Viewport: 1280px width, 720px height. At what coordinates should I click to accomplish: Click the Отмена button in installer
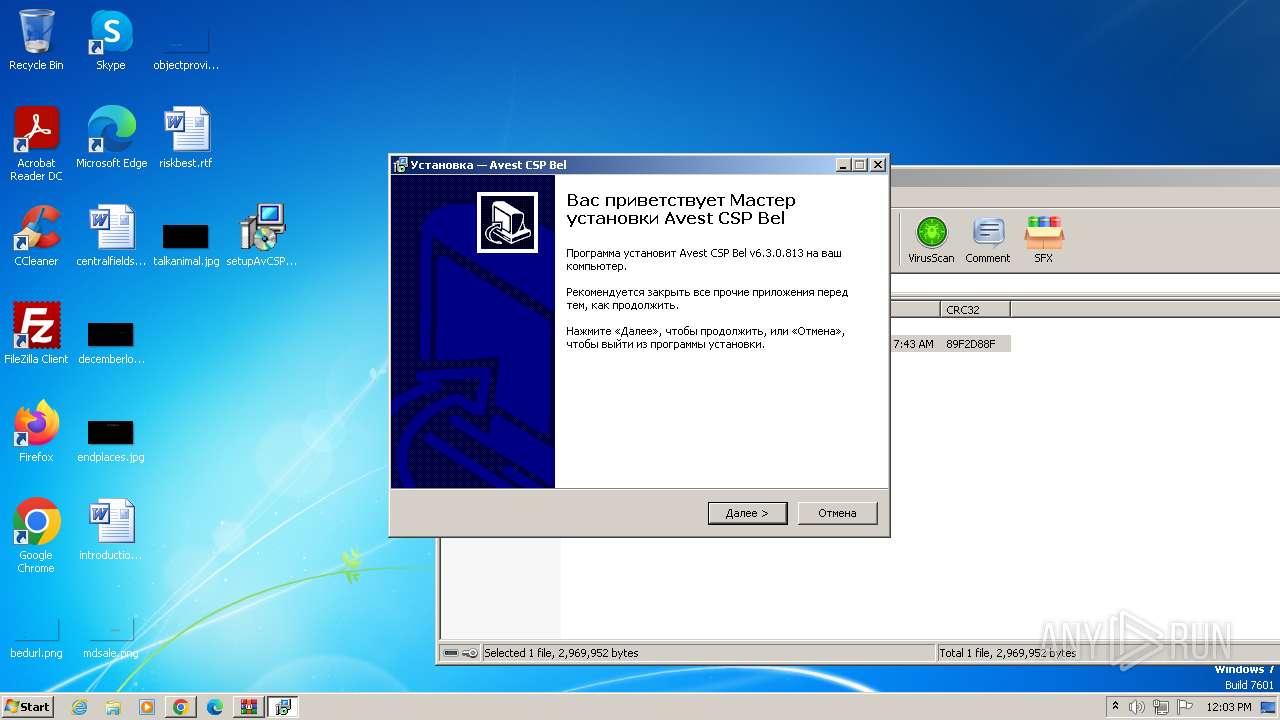click(837, 513)
